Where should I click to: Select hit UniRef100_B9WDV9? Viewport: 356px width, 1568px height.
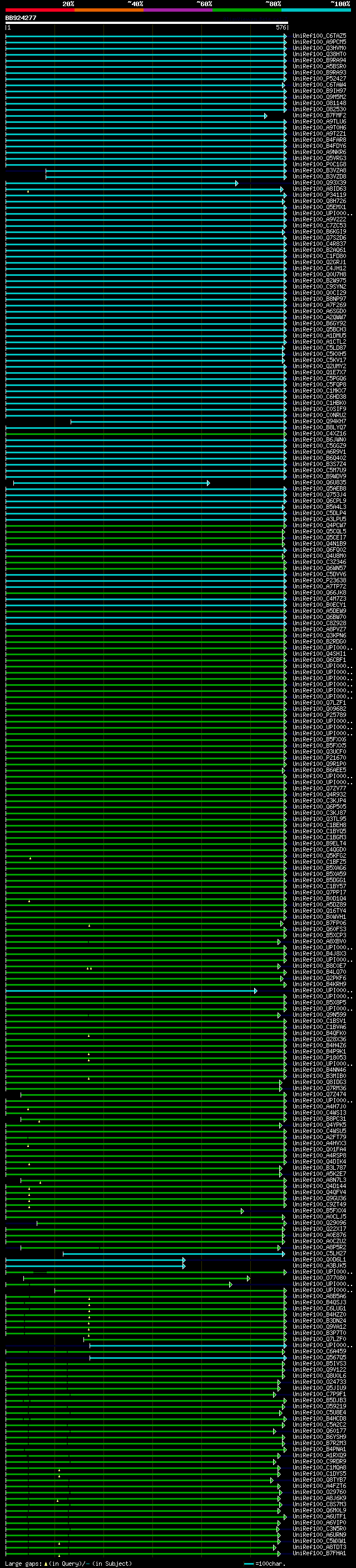coord(319,476)
